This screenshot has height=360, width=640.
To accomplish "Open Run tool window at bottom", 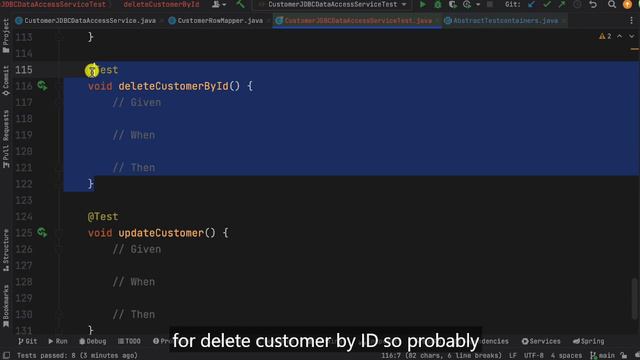I will pos(58,341).
